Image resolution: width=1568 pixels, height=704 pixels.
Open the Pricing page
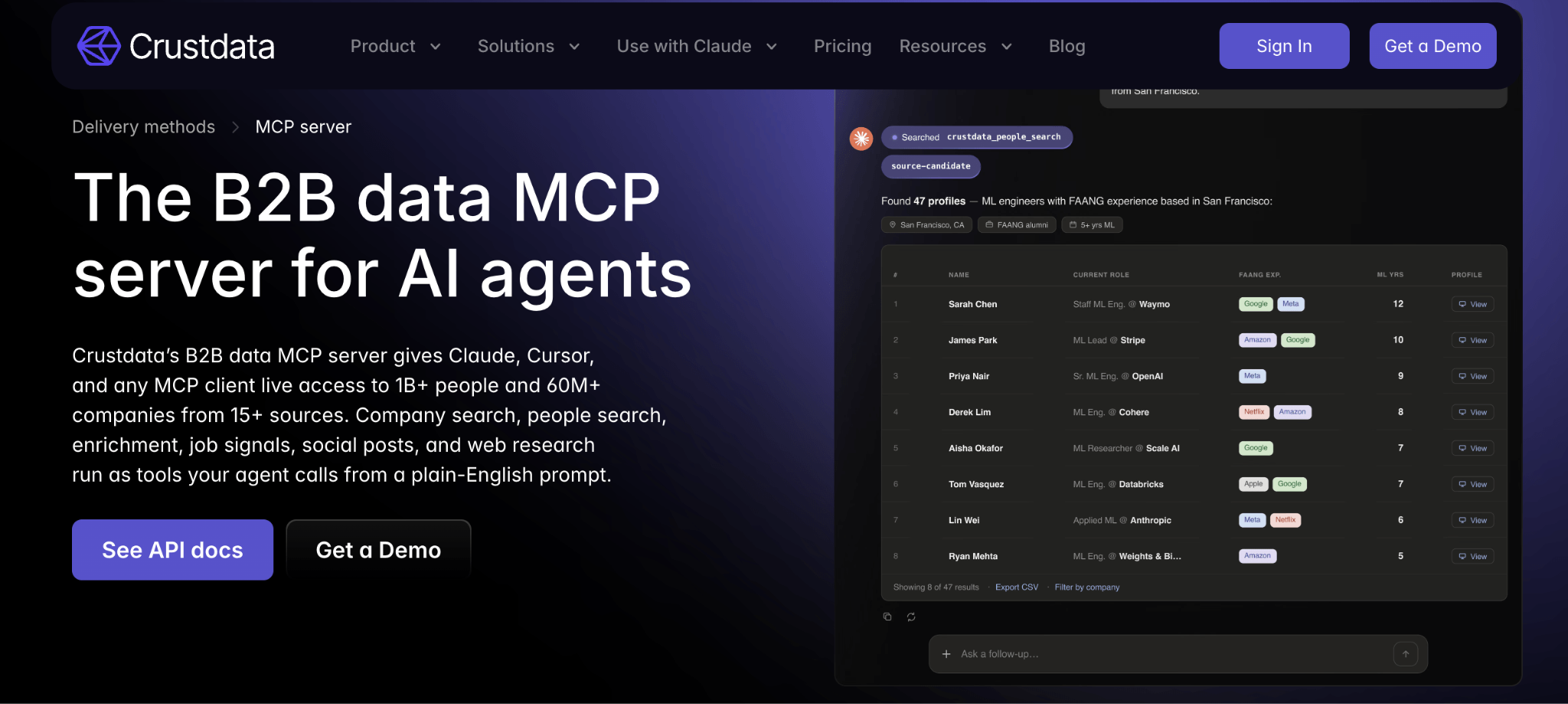(x=842, y=47)
